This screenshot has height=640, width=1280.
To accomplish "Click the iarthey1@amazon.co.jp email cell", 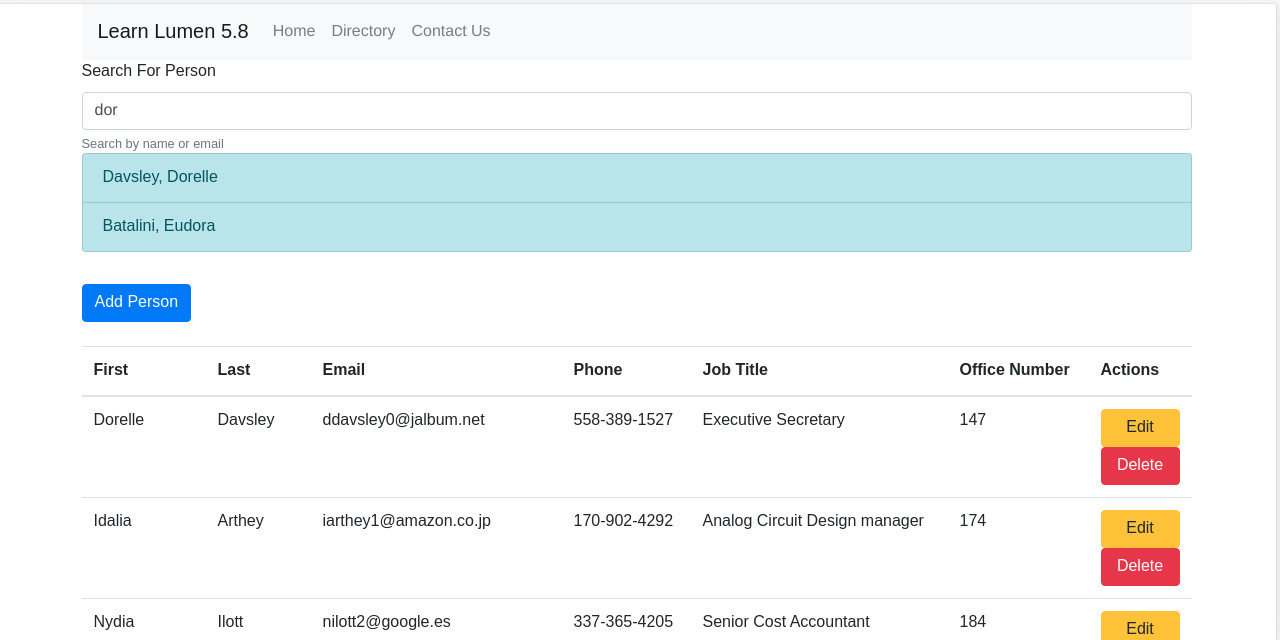I will [x=406, y=521].
